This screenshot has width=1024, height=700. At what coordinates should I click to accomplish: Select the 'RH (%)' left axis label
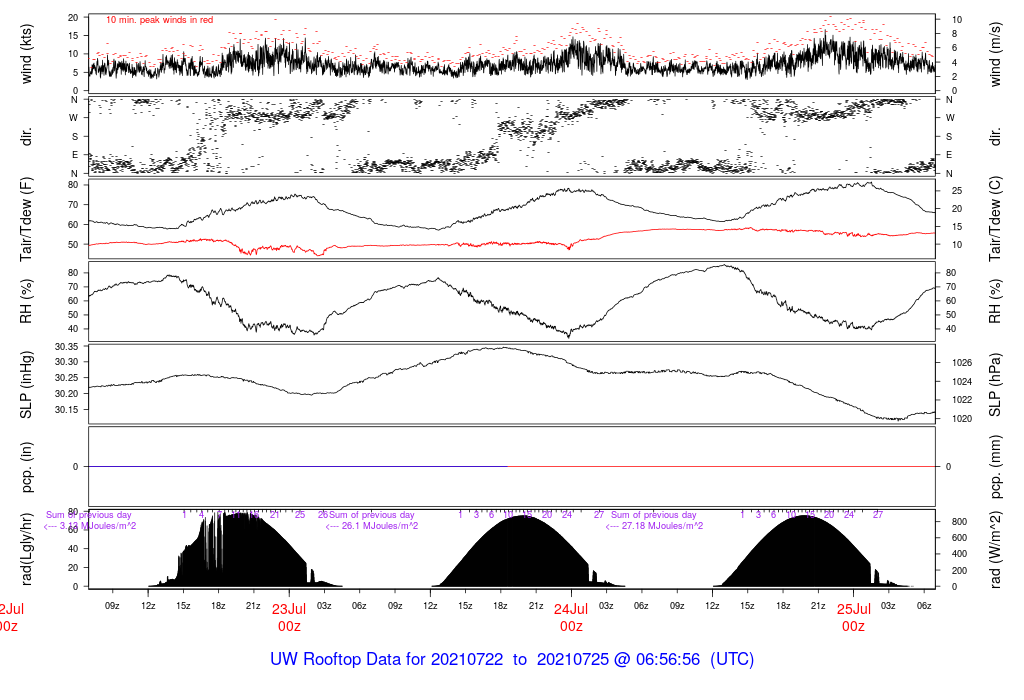28,302
